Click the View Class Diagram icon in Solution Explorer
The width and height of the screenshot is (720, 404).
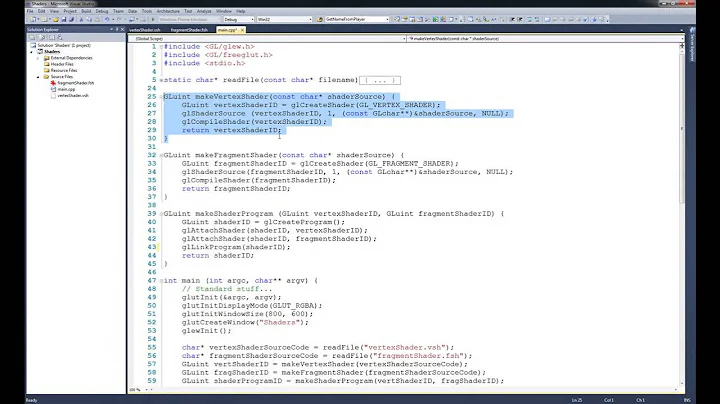tap(60, 38)
